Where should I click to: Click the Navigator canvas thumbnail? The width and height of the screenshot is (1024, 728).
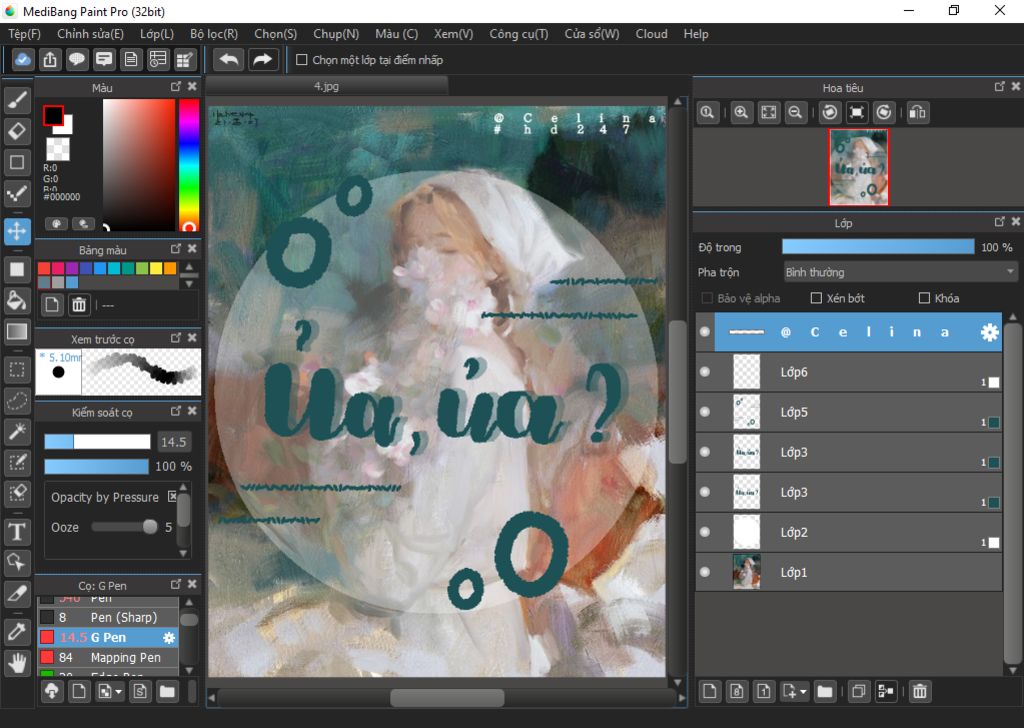(x=859, y=167)
